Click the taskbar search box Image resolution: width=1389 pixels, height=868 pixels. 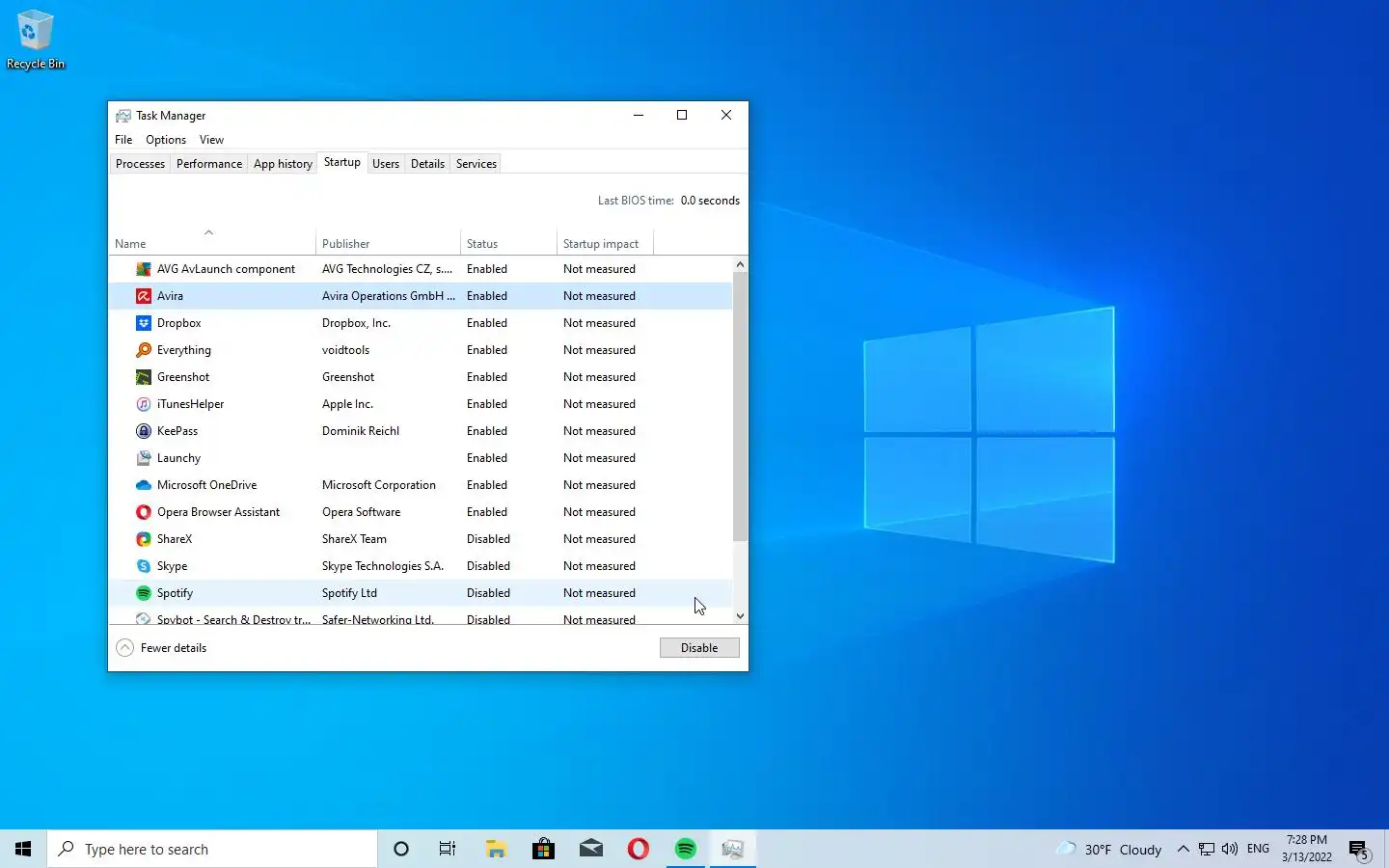click(x=212, y=849)
